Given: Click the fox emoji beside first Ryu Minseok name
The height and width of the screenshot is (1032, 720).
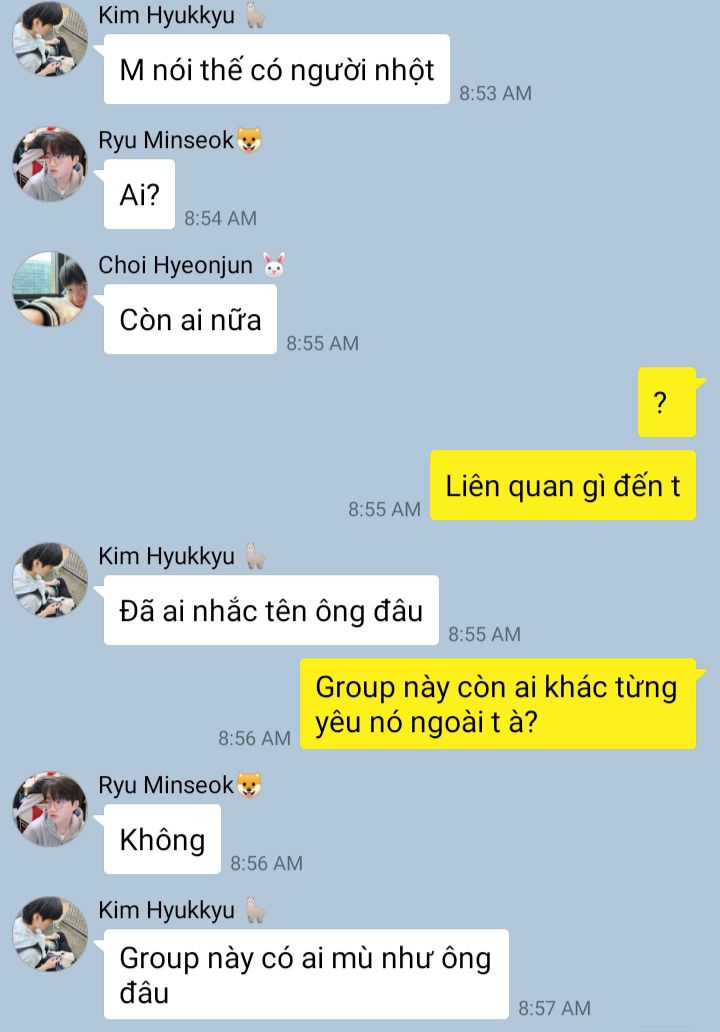Looking at the screenshot, I should click(249, 140).
